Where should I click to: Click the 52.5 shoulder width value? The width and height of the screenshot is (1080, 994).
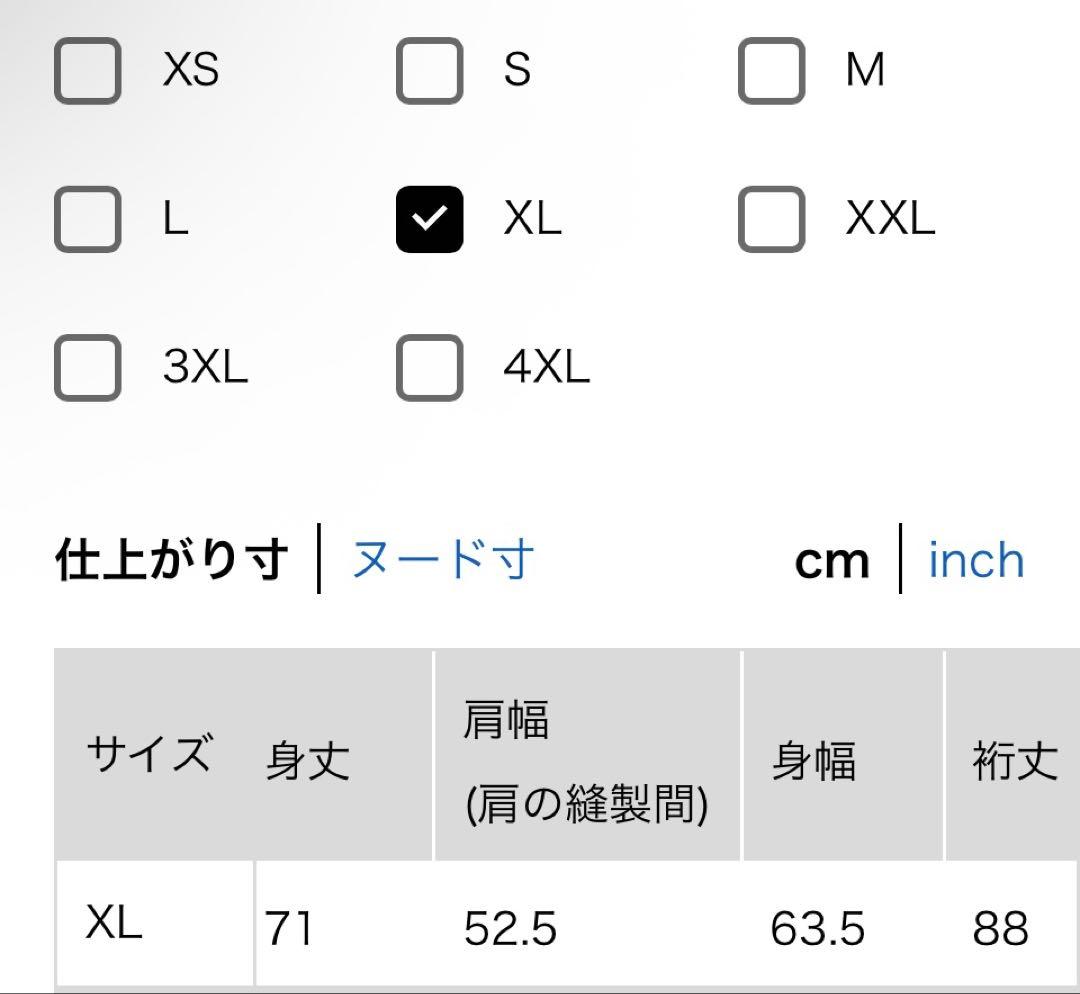point(510,928)
